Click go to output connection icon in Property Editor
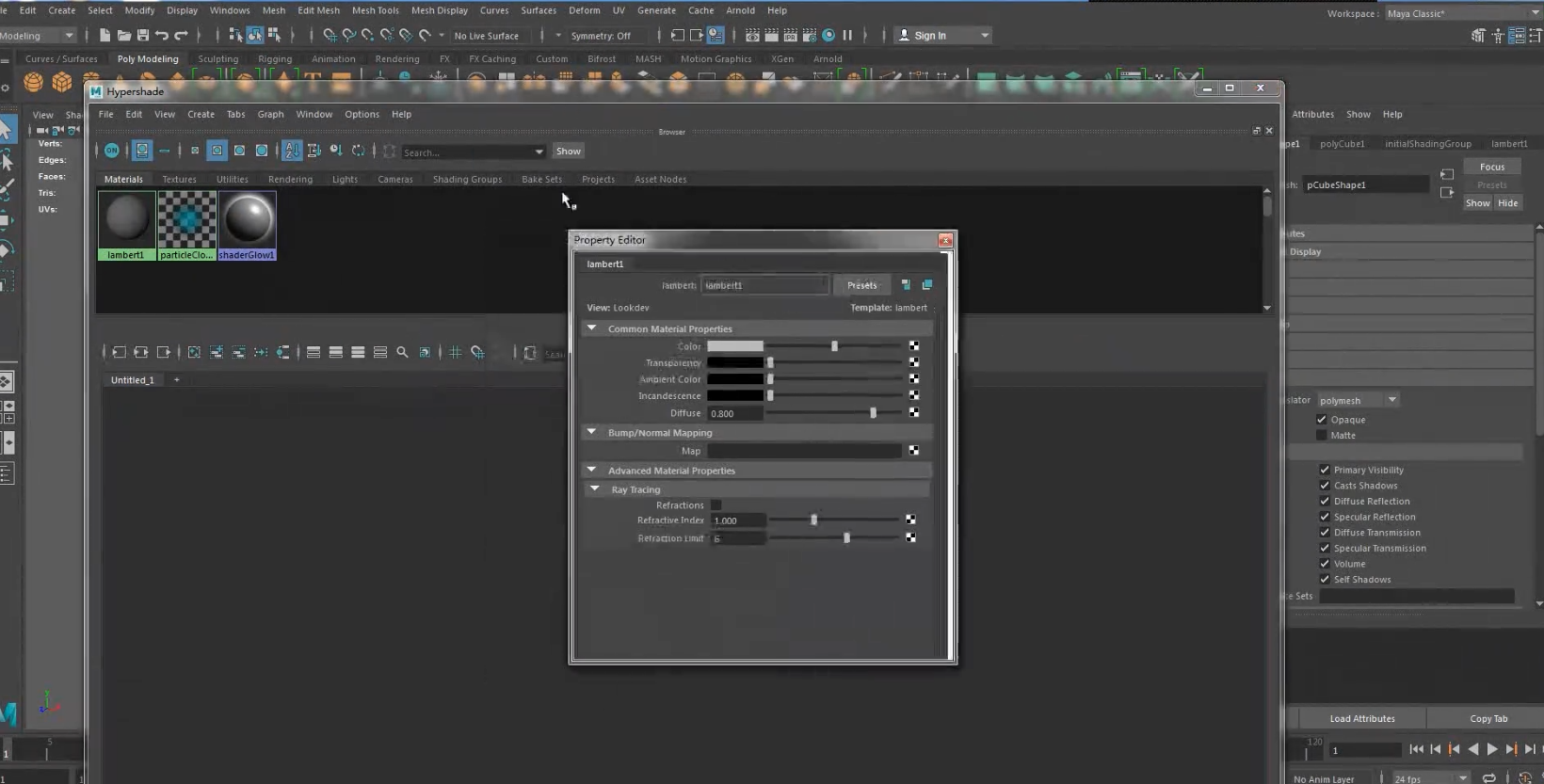1544x784 pixels. [927, 284]
